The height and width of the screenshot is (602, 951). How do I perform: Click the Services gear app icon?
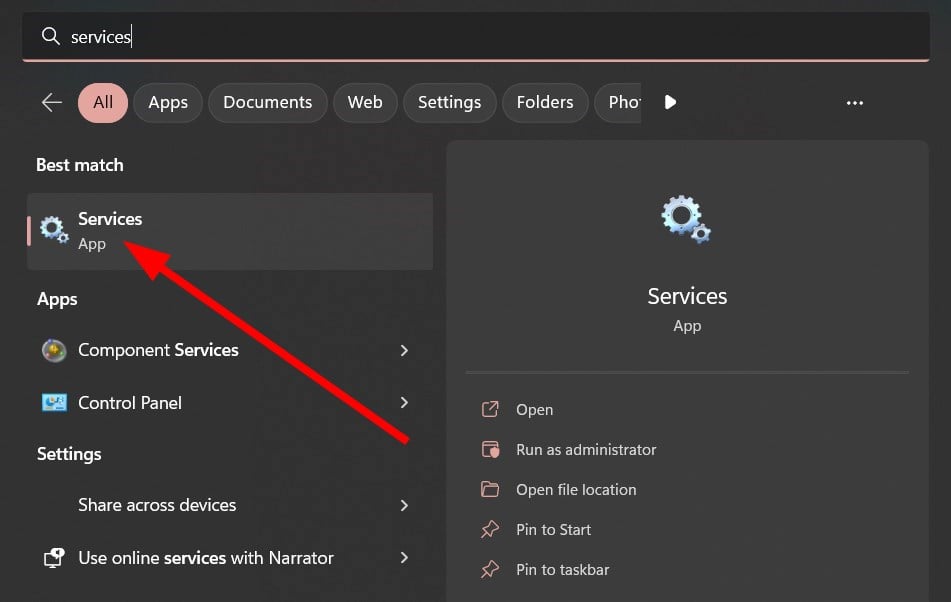coord(53,229)
